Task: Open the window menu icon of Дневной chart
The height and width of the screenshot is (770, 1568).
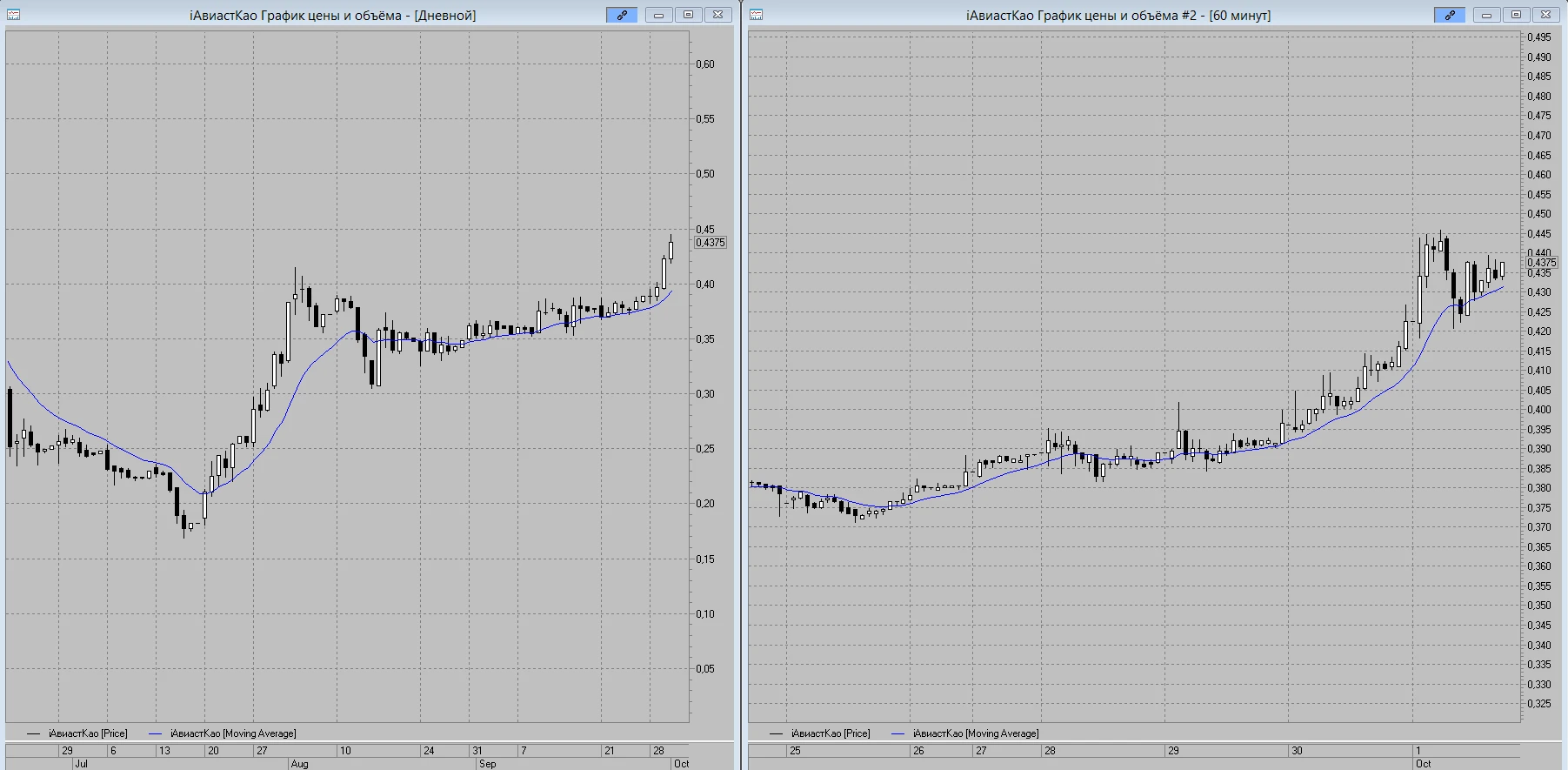Action: click(14, 15)
